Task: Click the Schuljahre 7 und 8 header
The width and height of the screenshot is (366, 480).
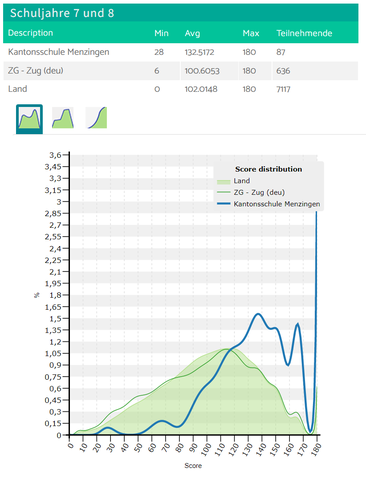Action: (62, 13)
